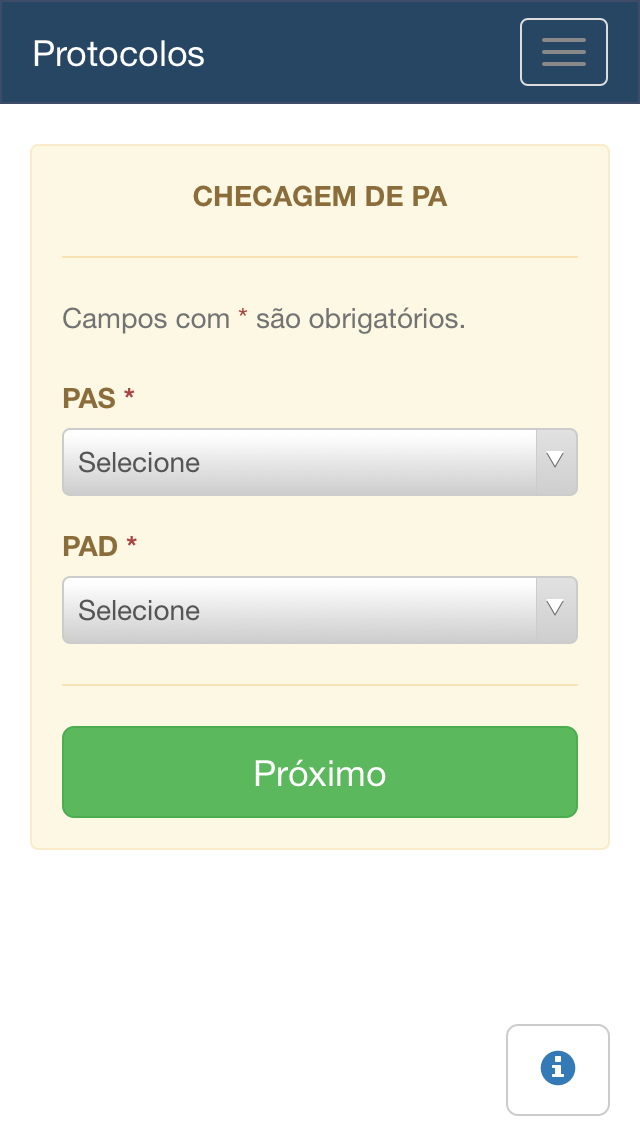
Task: Click the PAD dropdown arrow triangle
Action: click(555, 609)
